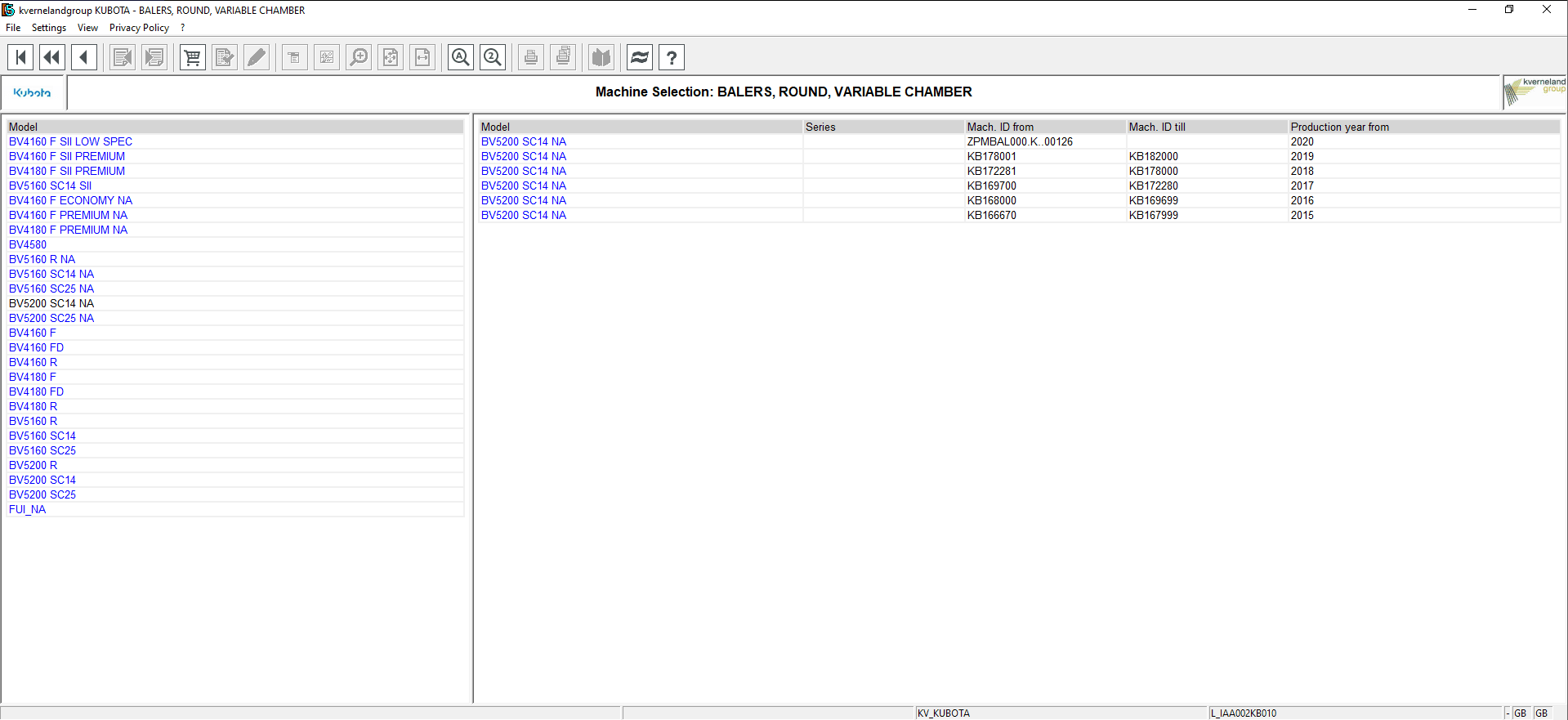Image resolution: width=1568 pixels, height=720 pixels.
Task: Open the Settings menu
Action: point(49,28)
